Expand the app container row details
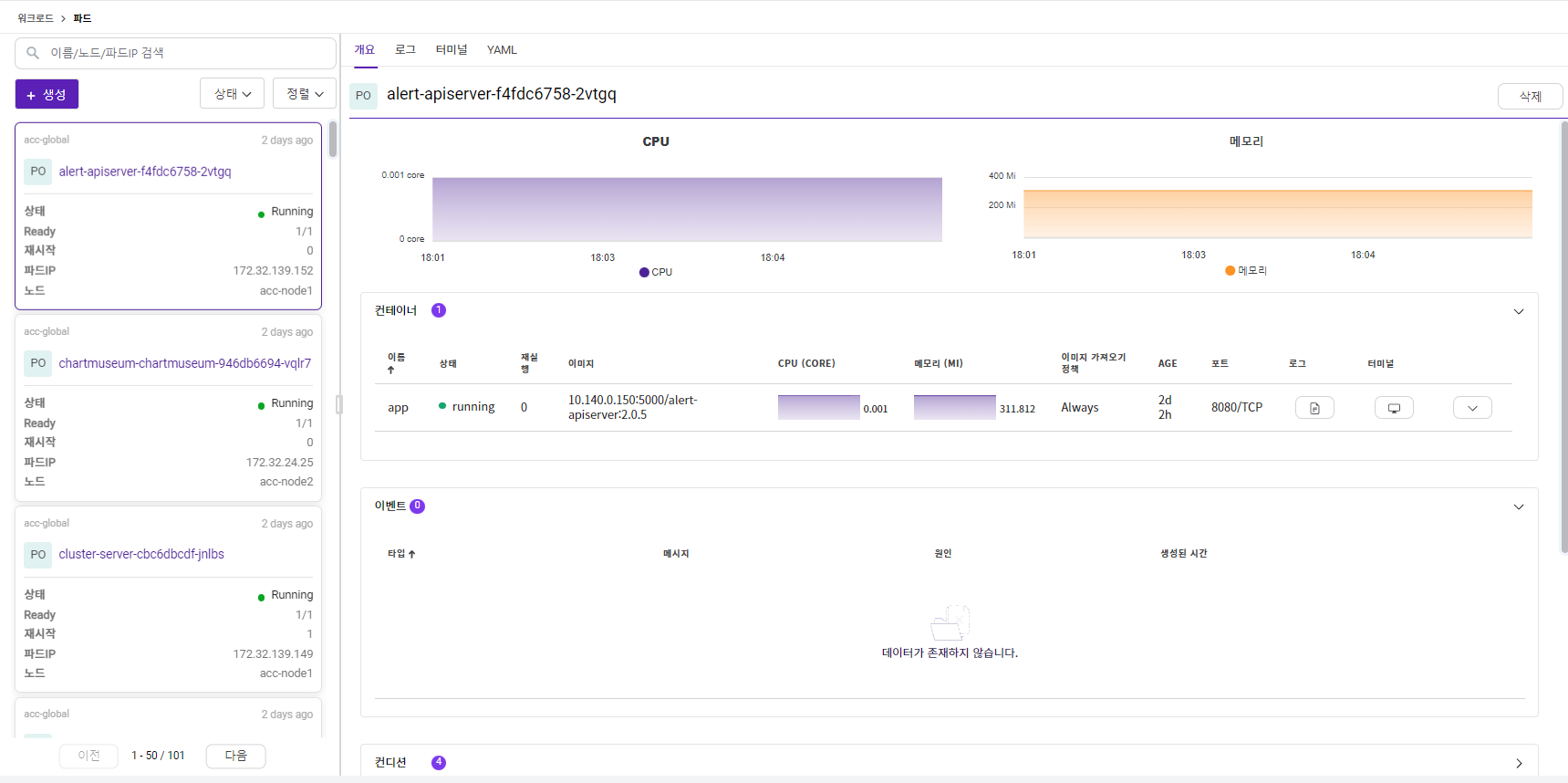The width and height of the screenshot is (1568, 783). coord(1472,408)
